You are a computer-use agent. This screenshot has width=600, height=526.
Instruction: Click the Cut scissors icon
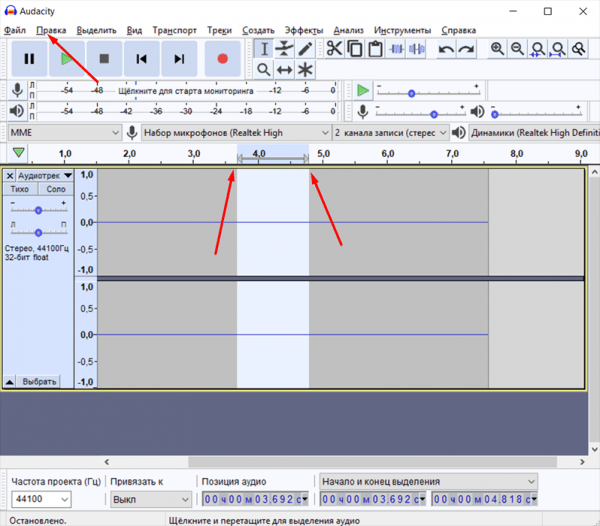point(334,49)
